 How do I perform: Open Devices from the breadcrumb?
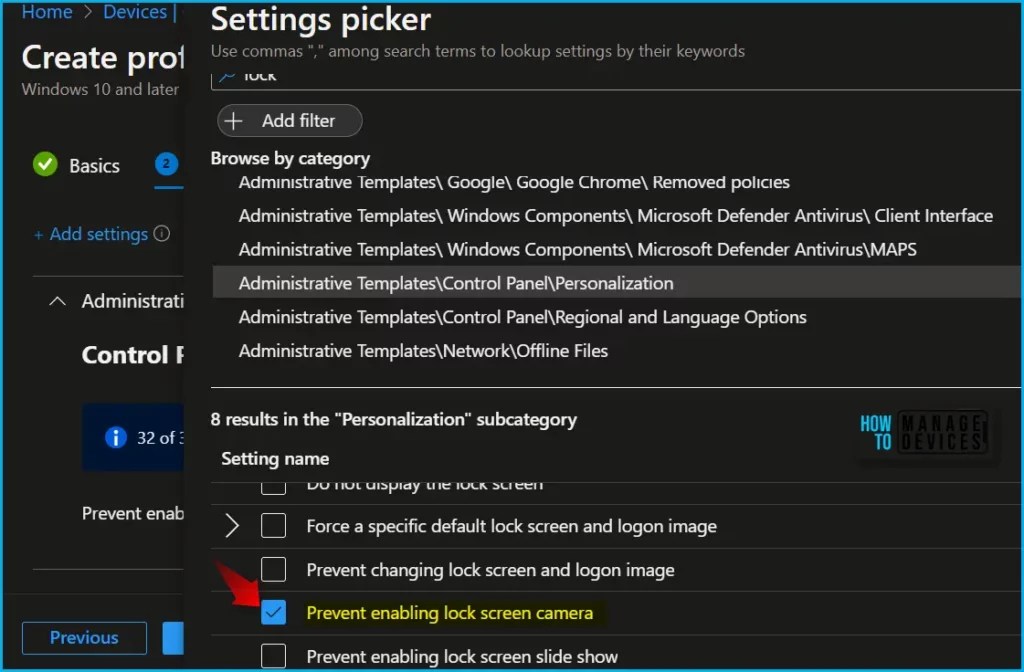click(x=135, y=12)
